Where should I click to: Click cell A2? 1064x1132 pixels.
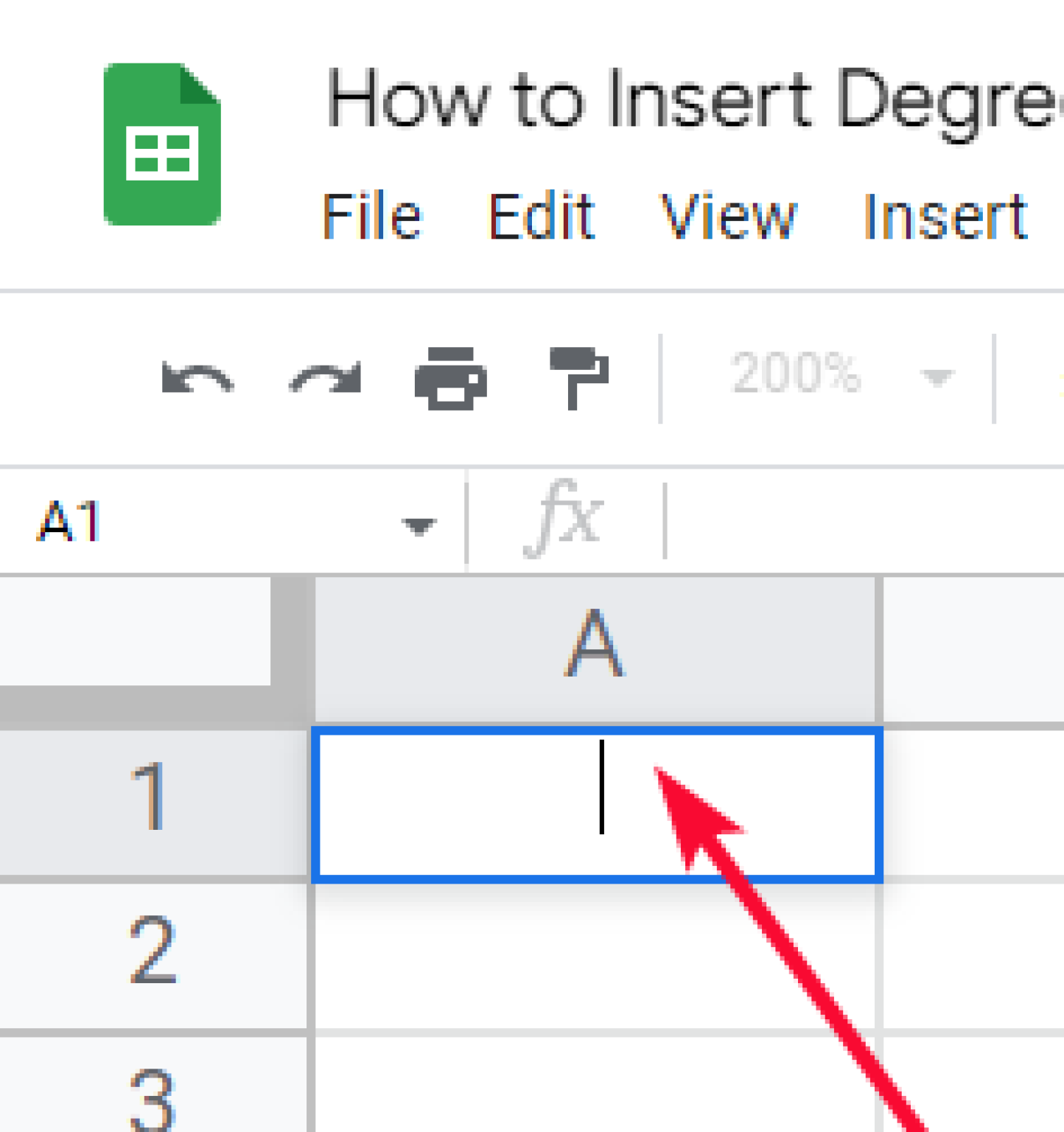(x=595, y=957)
